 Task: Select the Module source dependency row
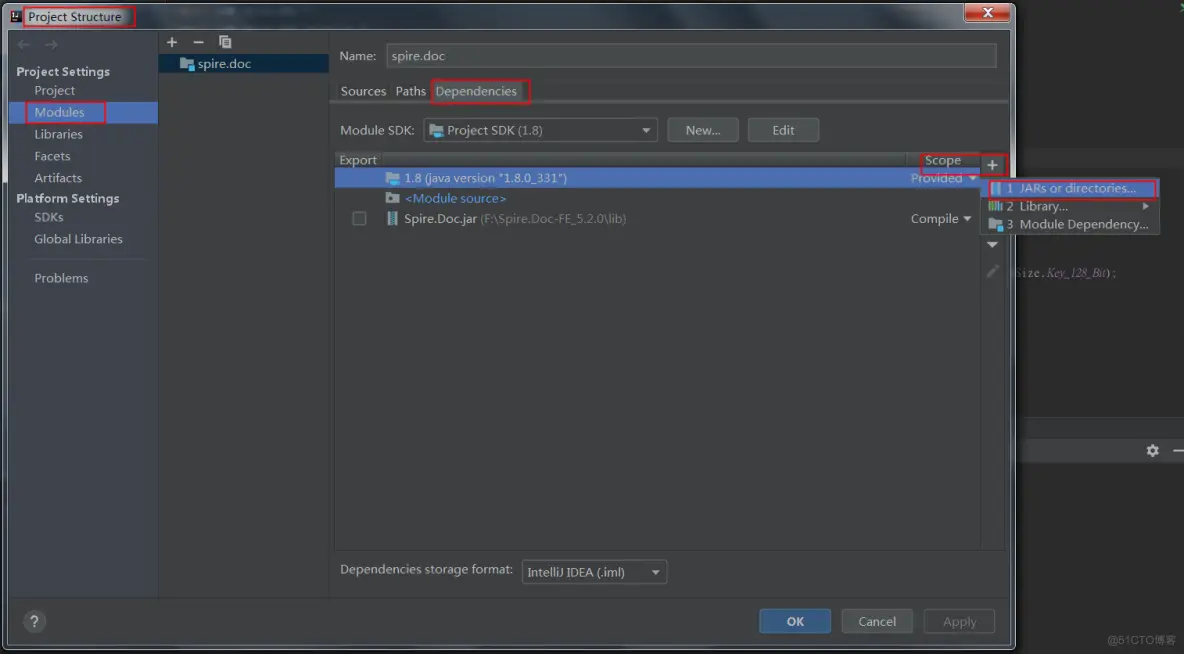[657, 198]
